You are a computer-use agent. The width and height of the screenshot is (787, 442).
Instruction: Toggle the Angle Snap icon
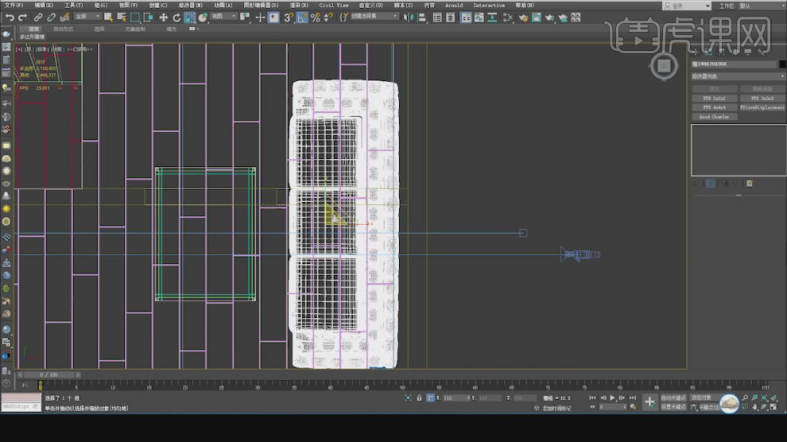click(301, 17)
